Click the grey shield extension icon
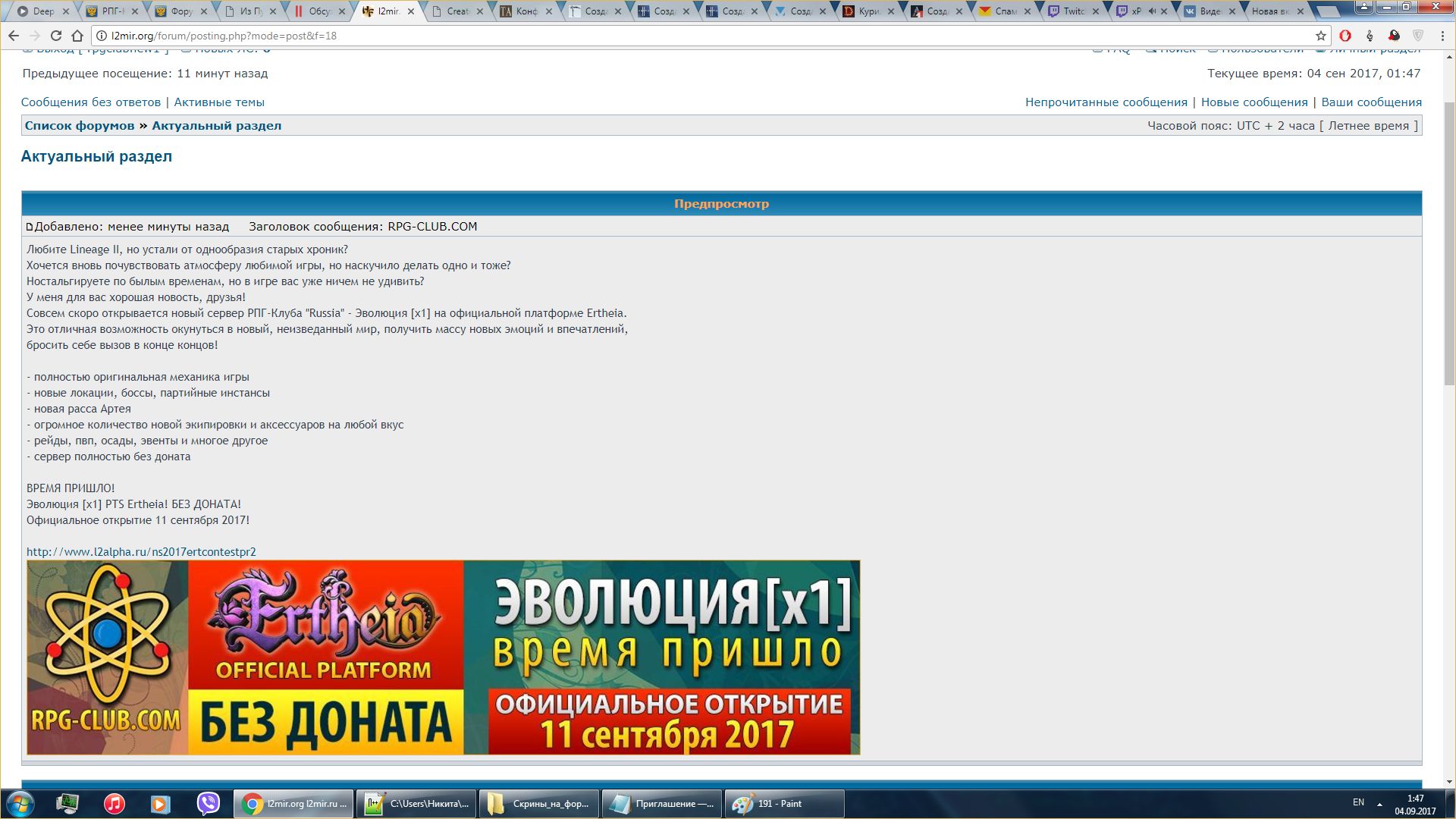Screen dimensions: 1456x819 coord(1418,36)
